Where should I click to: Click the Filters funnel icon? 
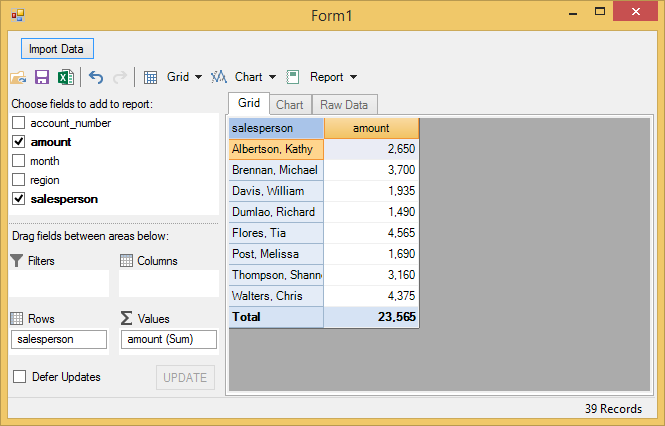tap(17, 261)
